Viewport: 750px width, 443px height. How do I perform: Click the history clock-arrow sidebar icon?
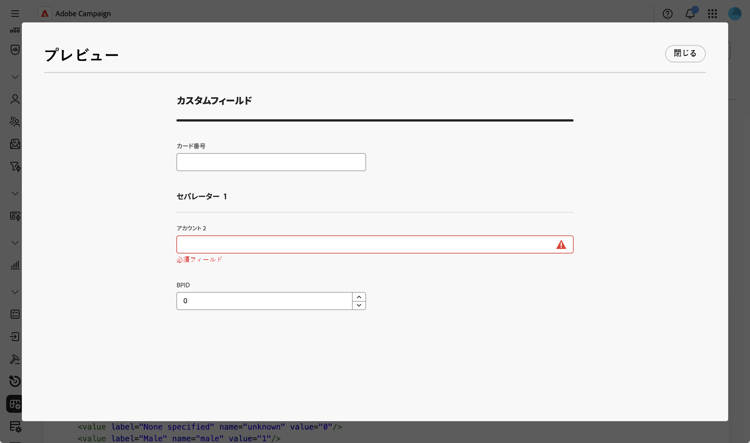tap(15, 381)
